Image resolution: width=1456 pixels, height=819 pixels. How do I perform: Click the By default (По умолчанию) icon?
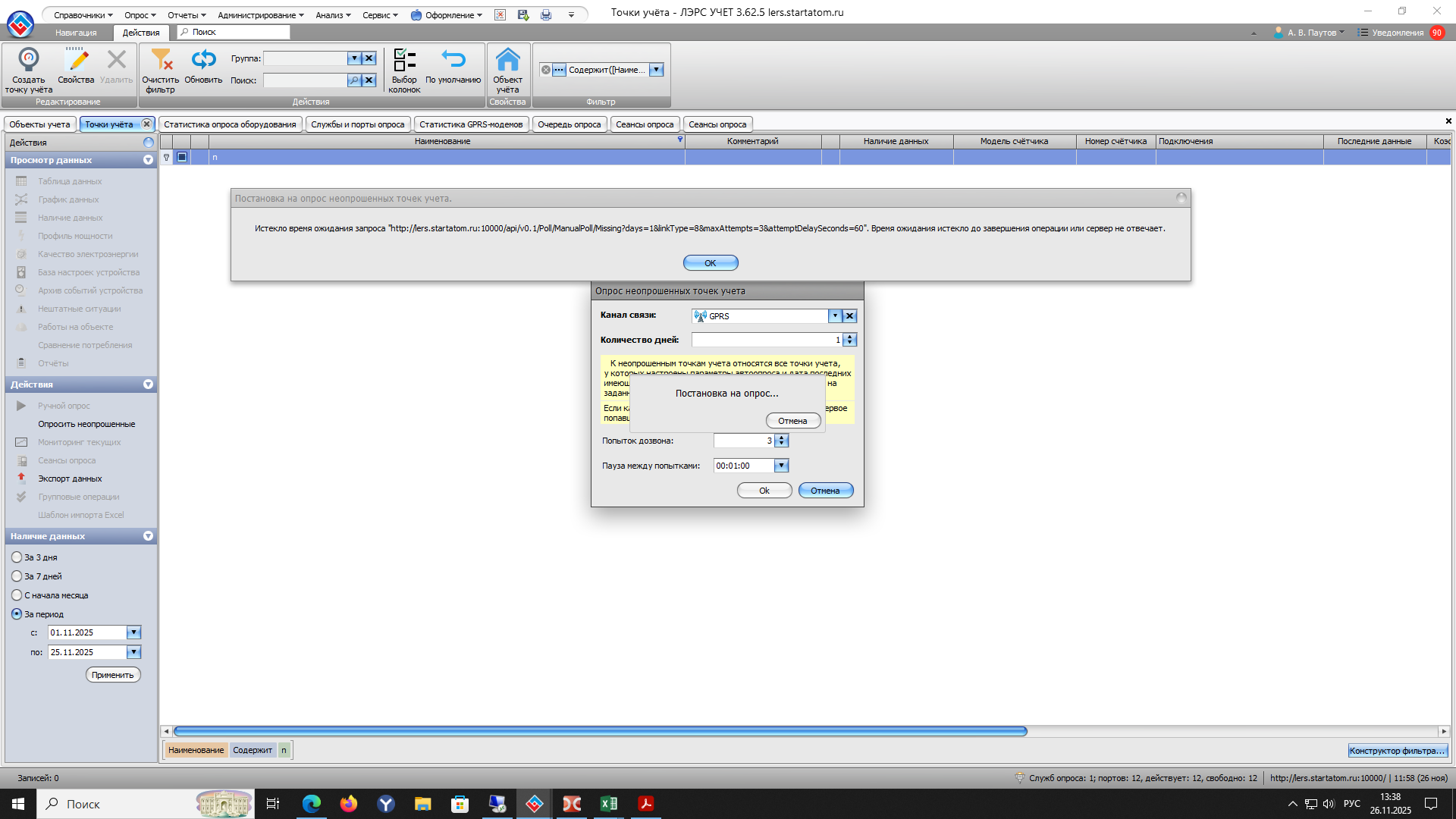453,60
